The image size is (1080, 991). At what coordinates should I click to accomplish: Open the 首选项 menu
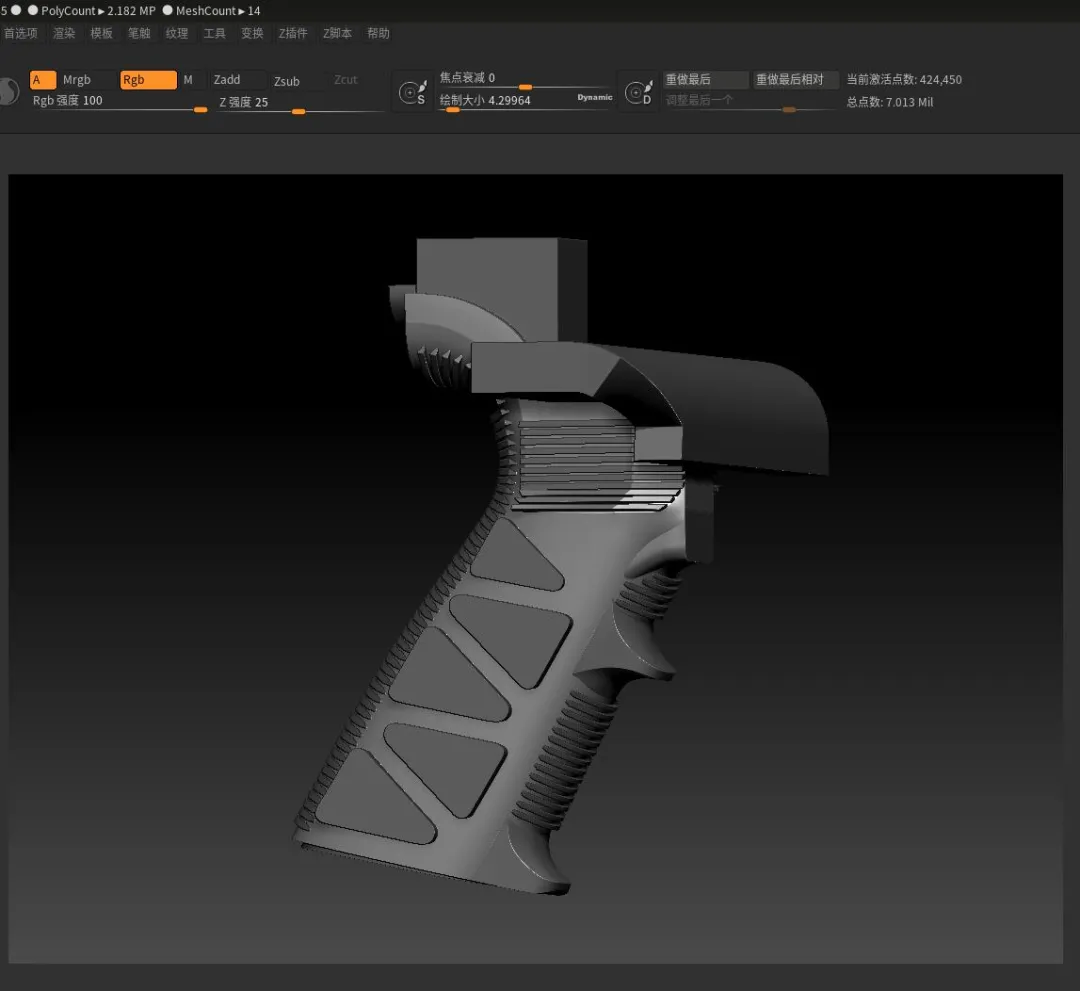[x=19, y=33]
